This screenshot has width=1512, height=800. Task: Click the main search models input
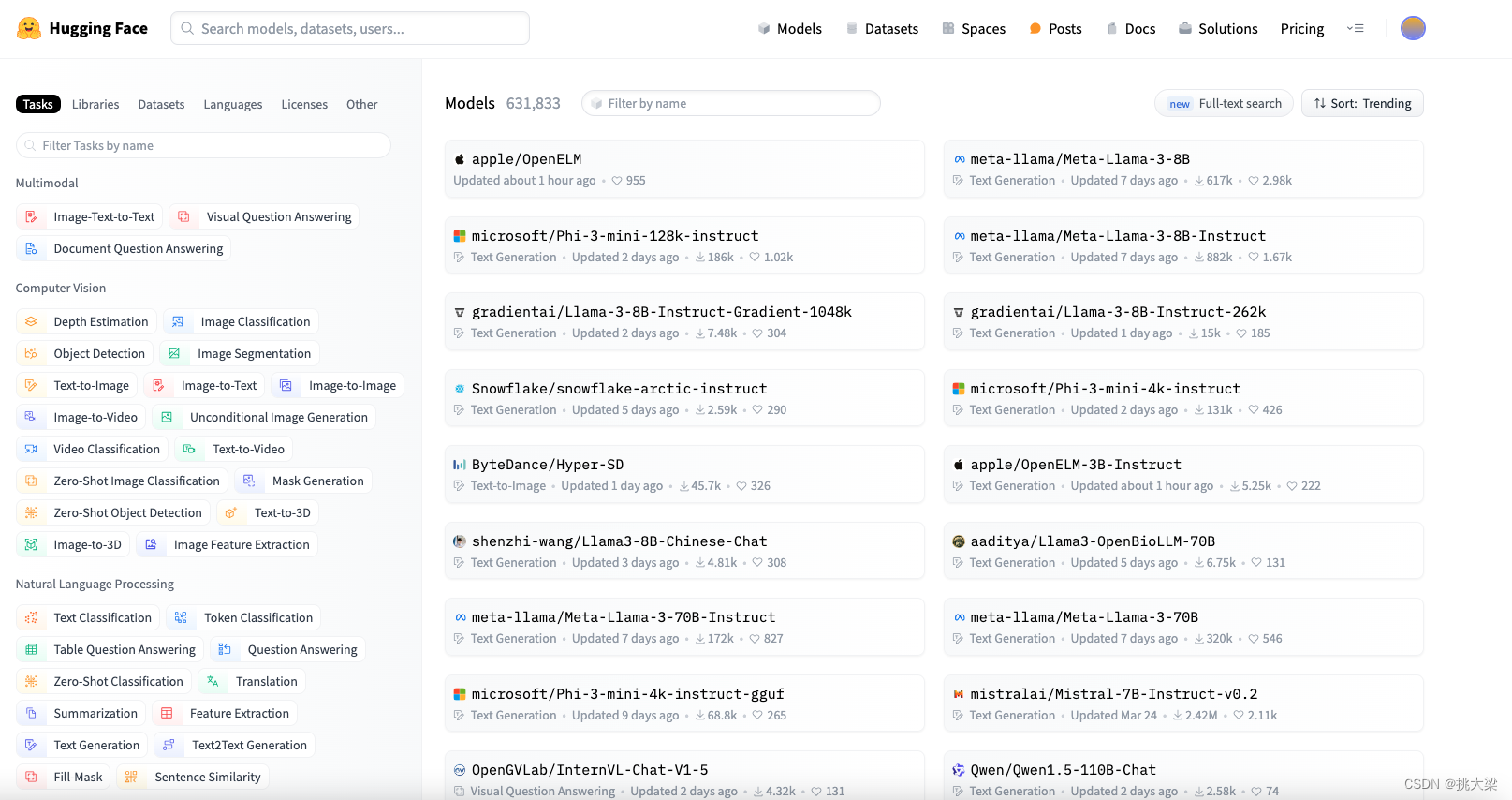350,28
